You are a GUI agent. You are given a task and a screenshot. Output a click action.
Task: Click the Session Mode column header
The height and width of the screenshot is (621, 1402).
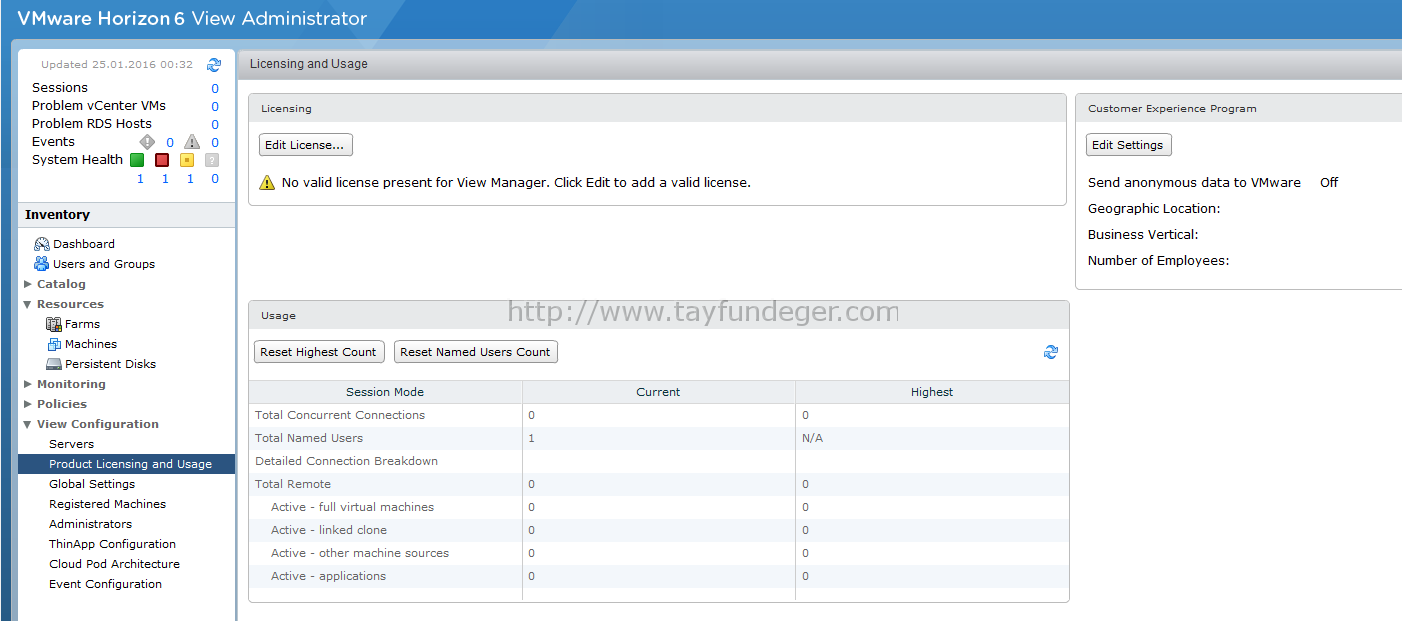(x=385, y=392)
